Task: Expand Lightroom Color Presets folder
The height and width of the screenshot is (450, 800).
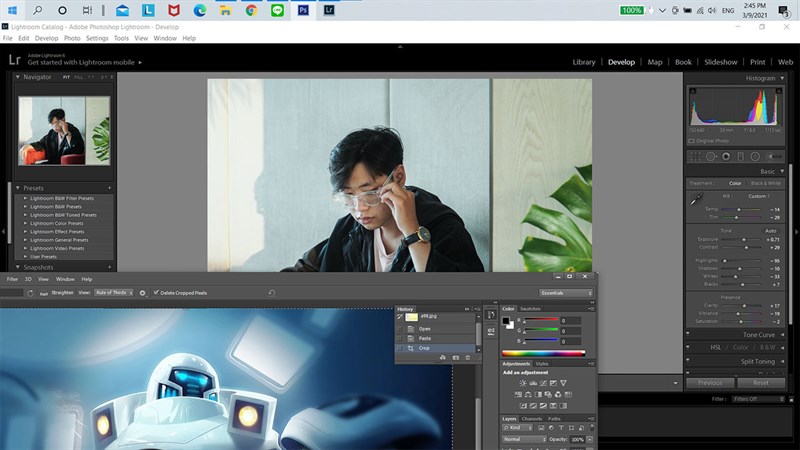Action: coord(25,223)
